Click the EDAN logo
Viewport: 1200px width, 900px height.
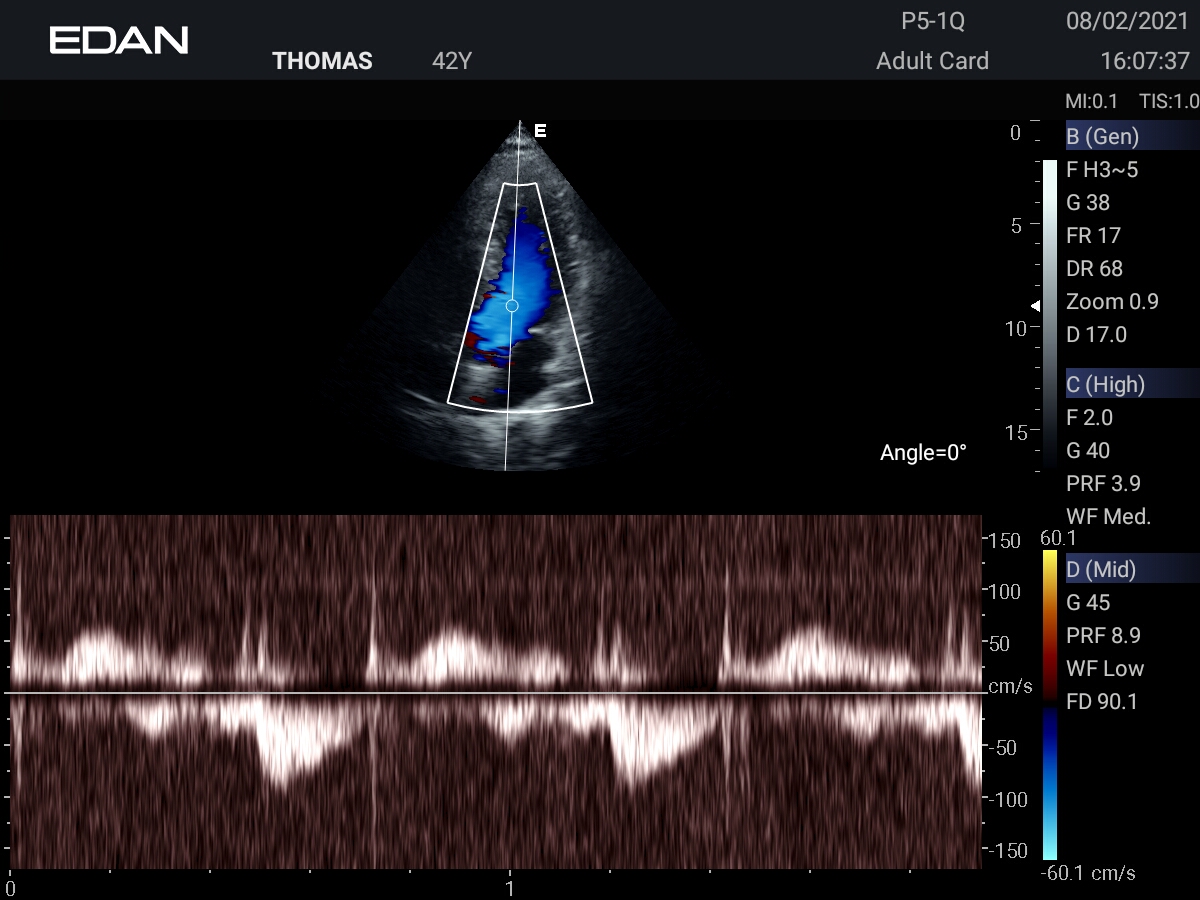119,40
